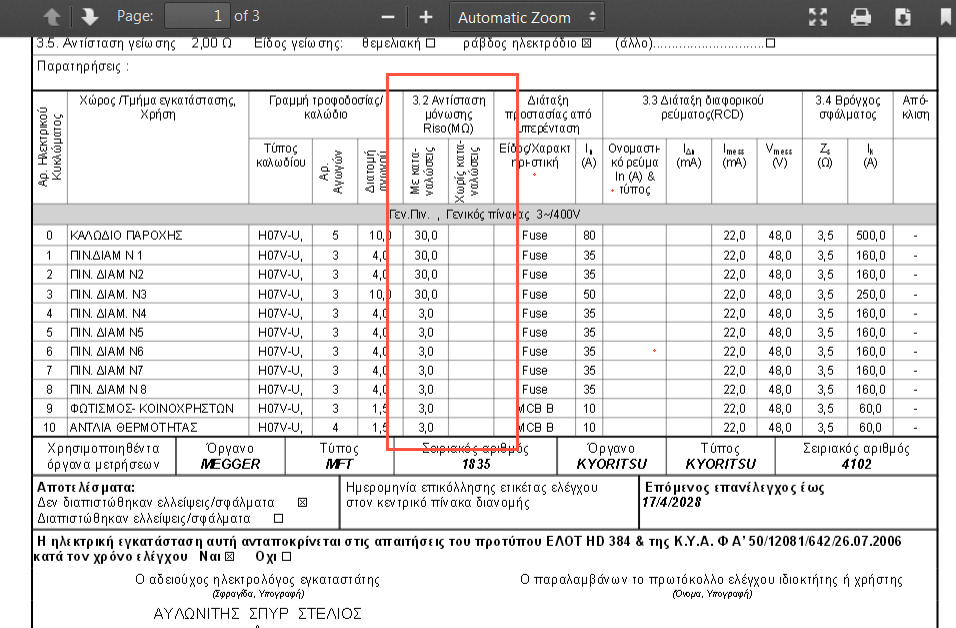Go to next page with down arrow
Viewport: 956px width, 628px height.
[x=90, y=16]
